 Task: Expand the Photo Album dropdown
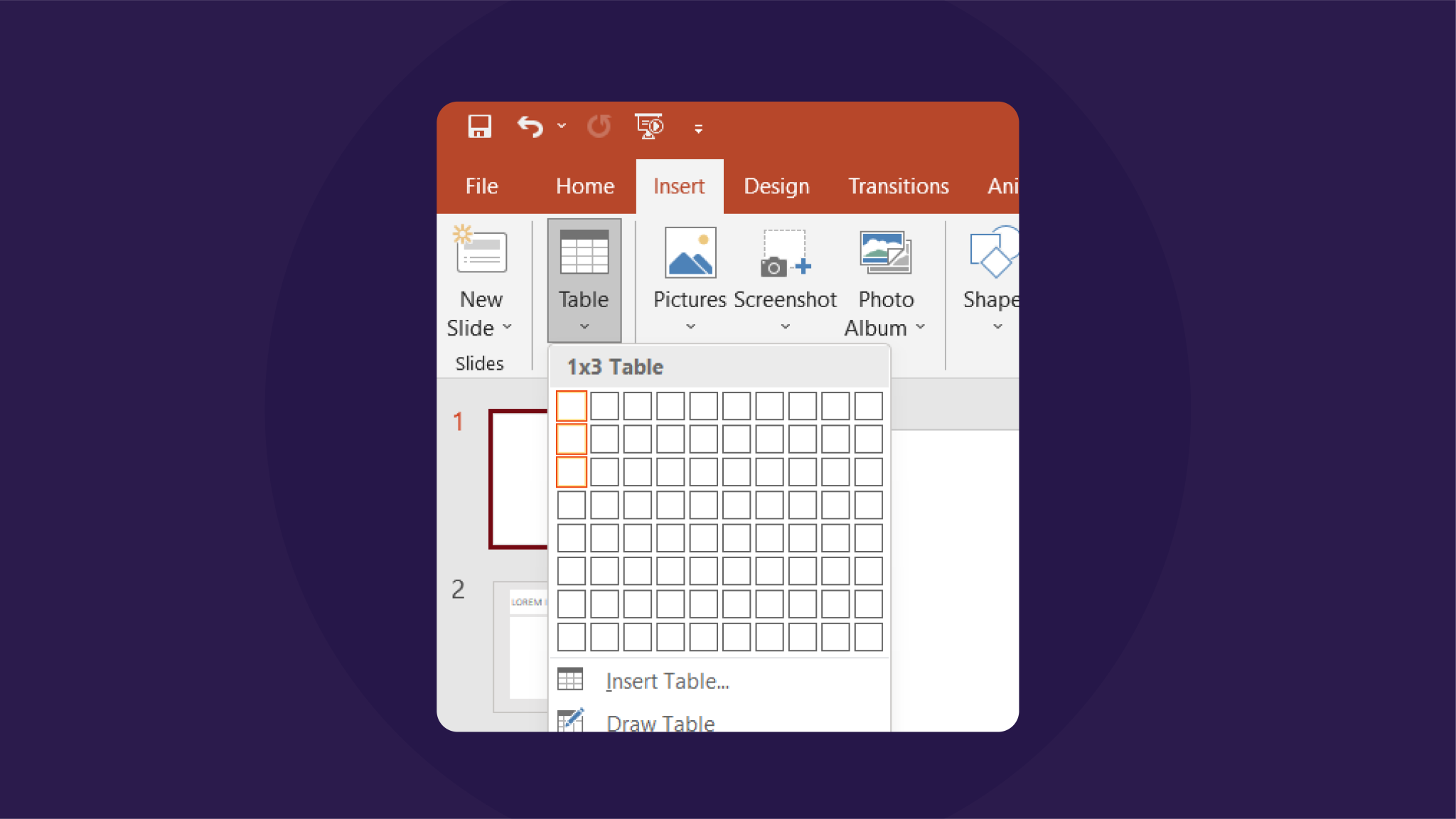point(921,326)
